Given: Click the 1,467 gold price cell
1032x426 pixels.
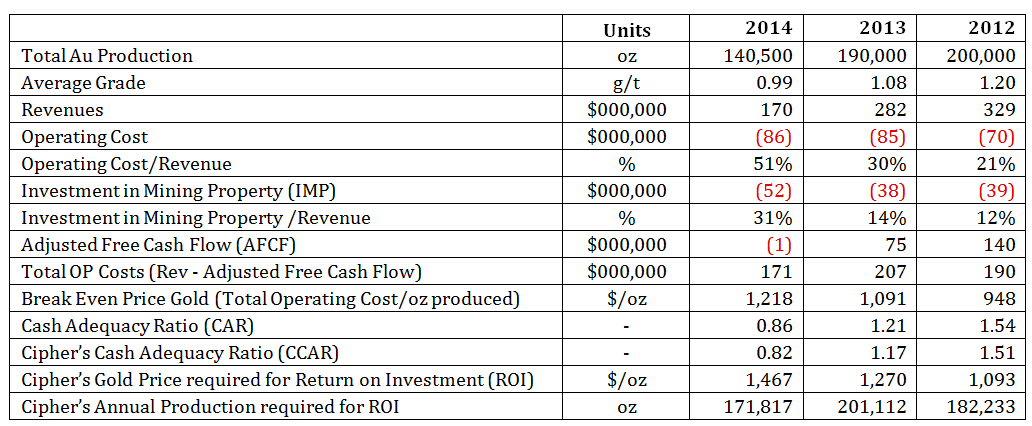Looking at the screenshot, I should point(770,380).
